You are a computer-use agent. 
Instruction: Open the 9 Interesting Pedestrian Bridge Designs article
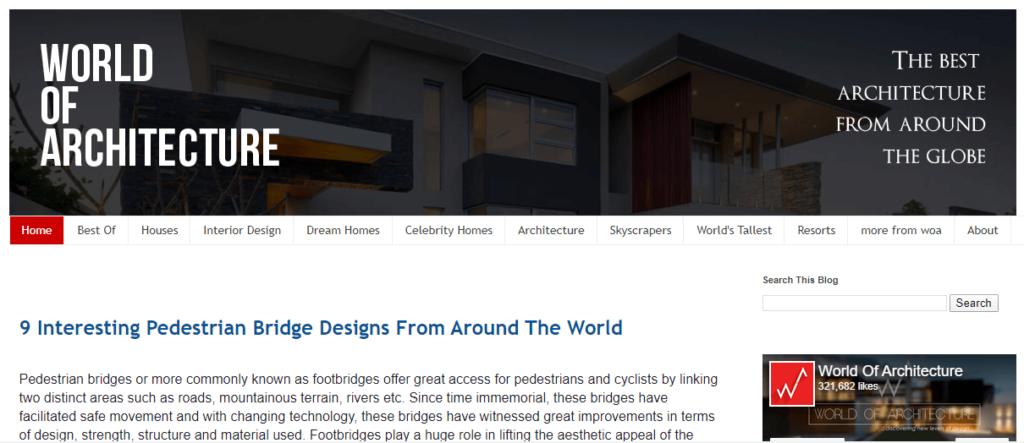[x=321, y=328]
